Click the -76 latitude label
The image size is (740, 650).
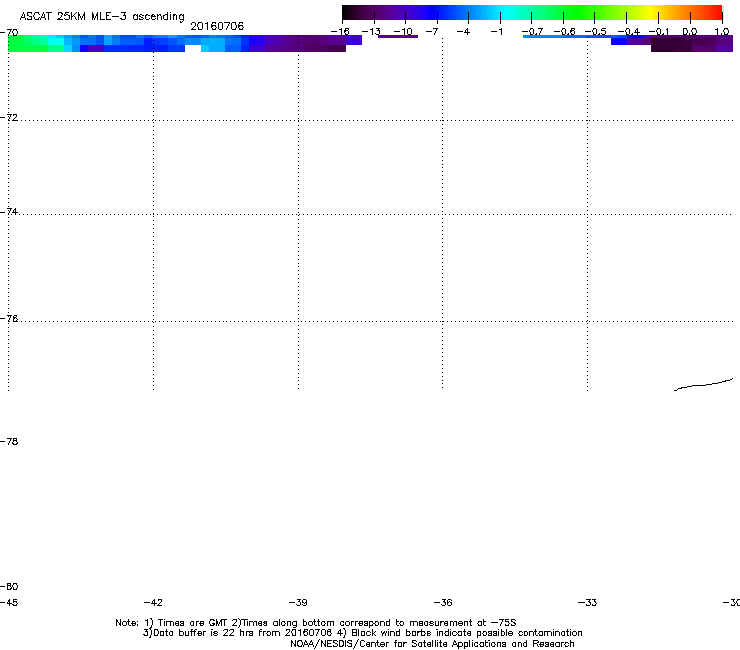(9, 319)
